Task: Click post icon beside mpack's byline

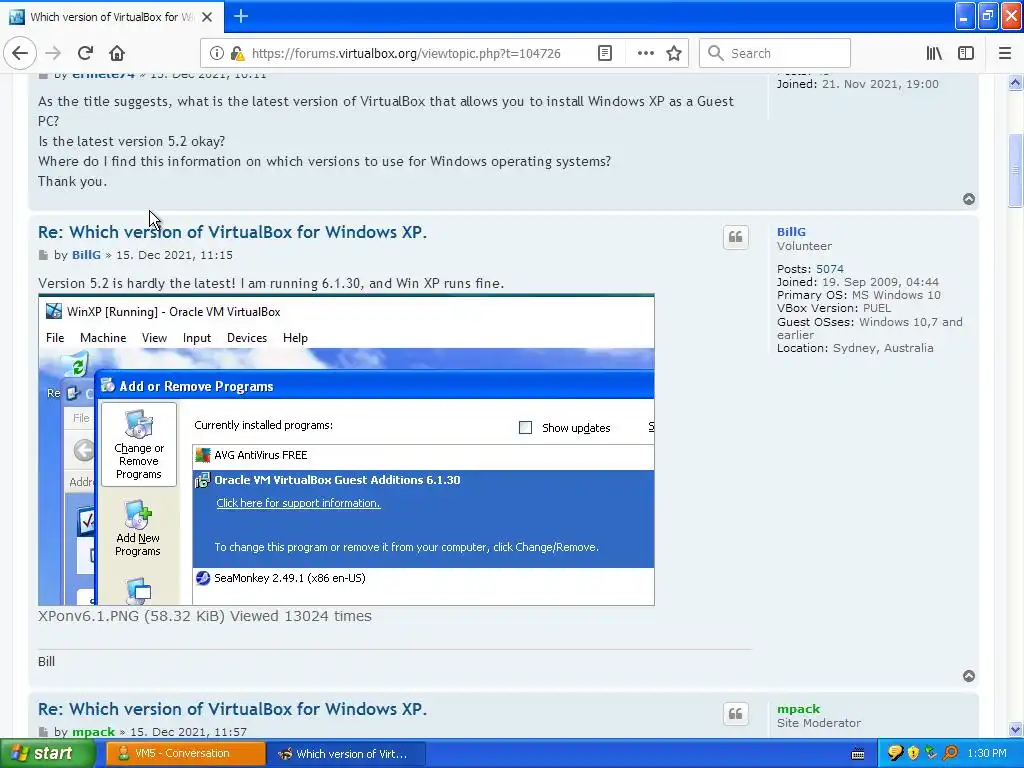Action: point(43,732)
